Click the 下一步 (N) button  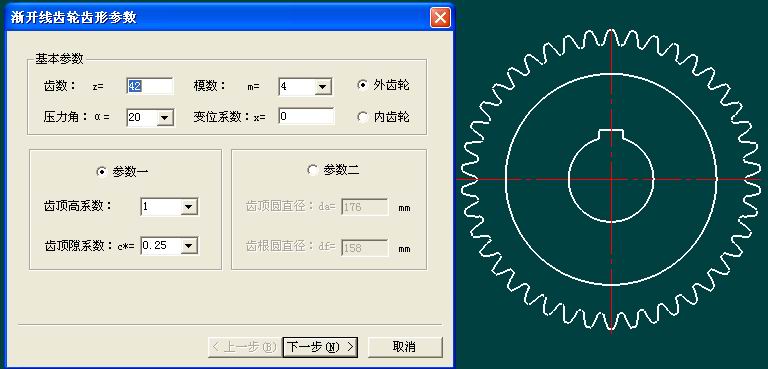[320, 347]
